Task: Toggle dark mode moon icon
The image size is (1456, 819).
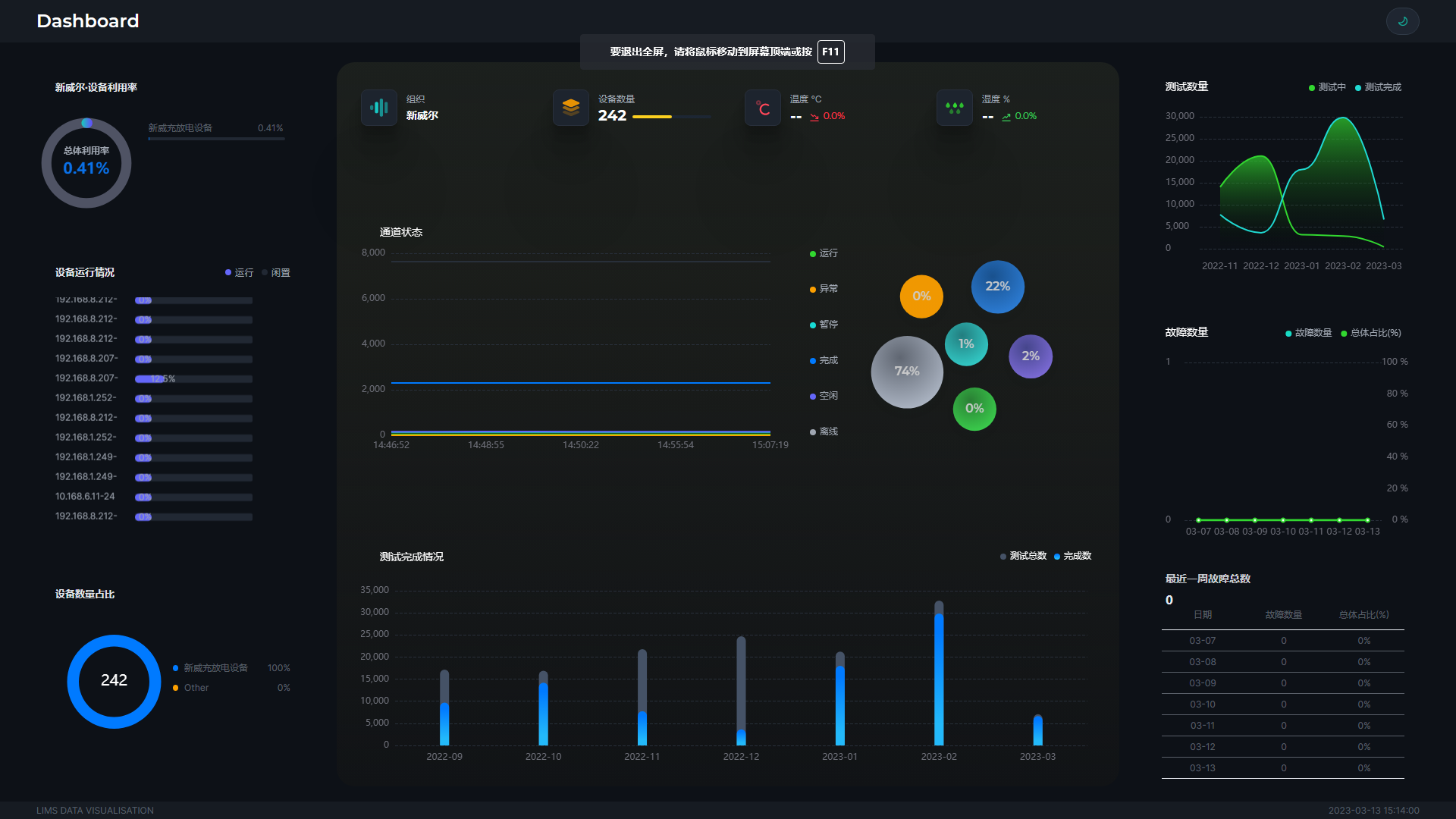Action: coord(1402,21)
